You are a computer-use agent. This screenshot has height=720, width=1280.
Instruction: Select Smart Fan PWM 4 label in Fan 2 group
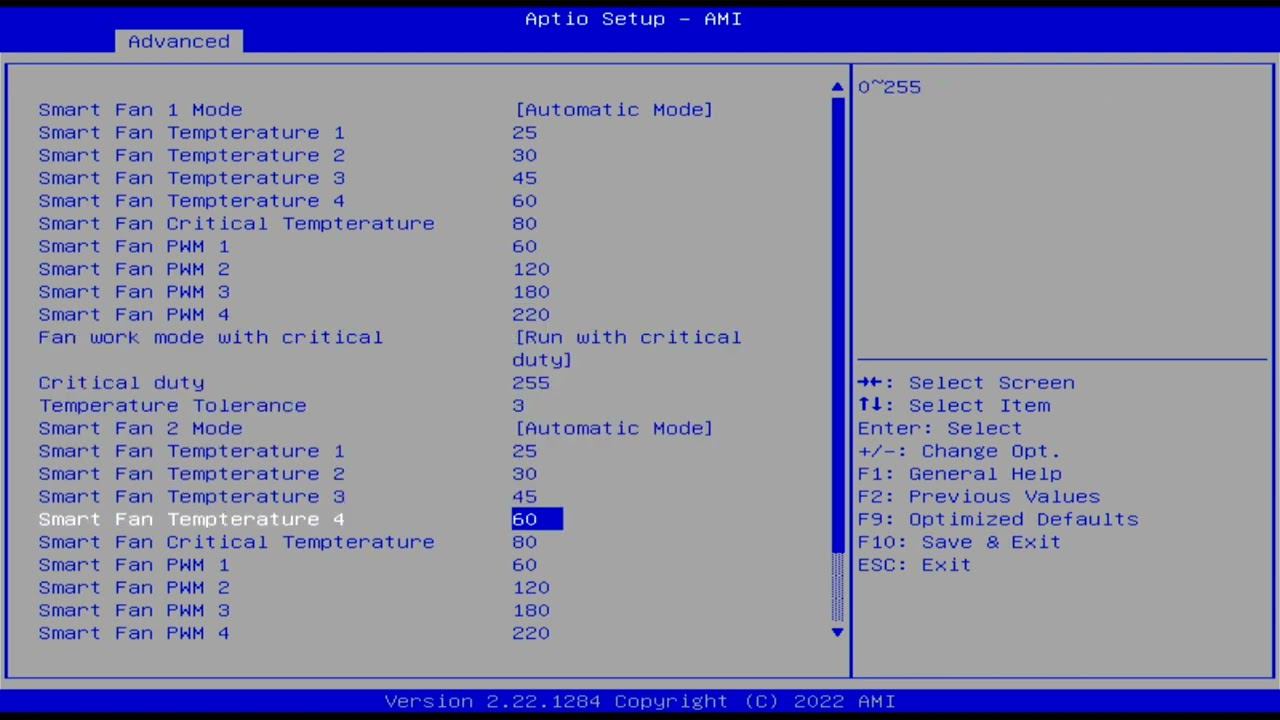click(134, 633)
